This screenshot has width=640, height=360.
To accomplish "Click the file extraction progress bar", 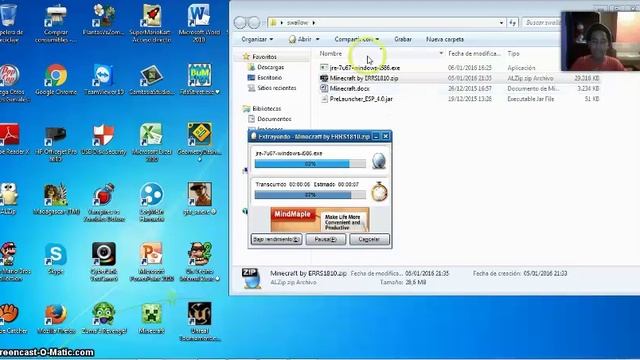I will [310, 164].
